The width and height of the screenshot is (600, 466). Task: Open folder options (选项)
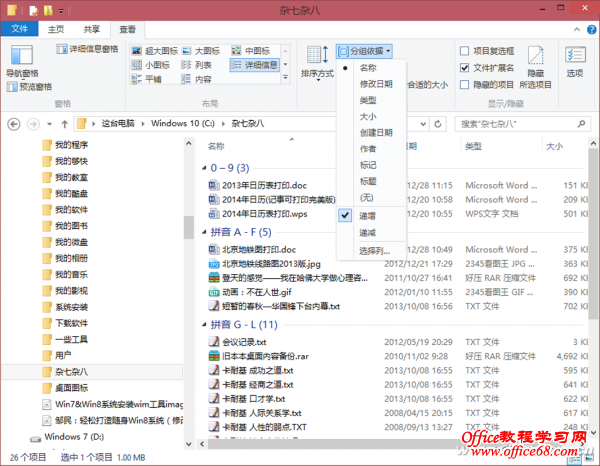pyautogui.click(x=575, y=62)
